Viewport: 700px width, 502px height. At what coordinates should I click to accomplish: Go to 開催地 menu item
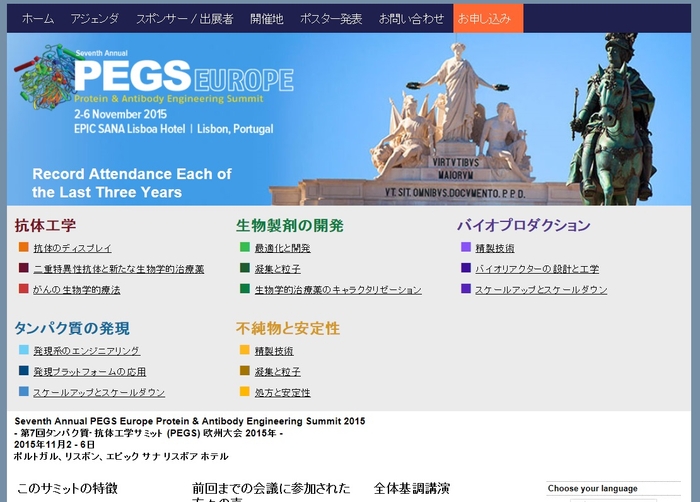point(267,19)
